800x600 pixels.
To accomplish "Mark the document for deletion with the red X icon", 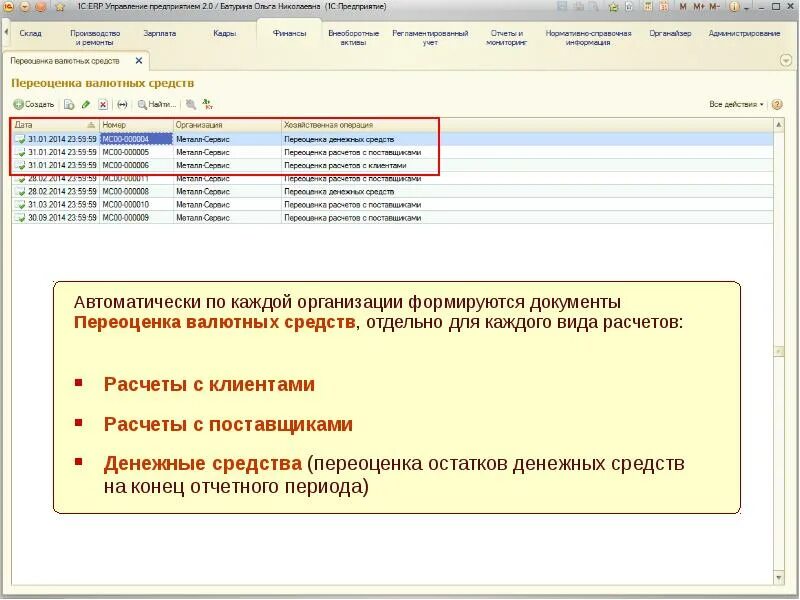I will (x=103, y=105).
